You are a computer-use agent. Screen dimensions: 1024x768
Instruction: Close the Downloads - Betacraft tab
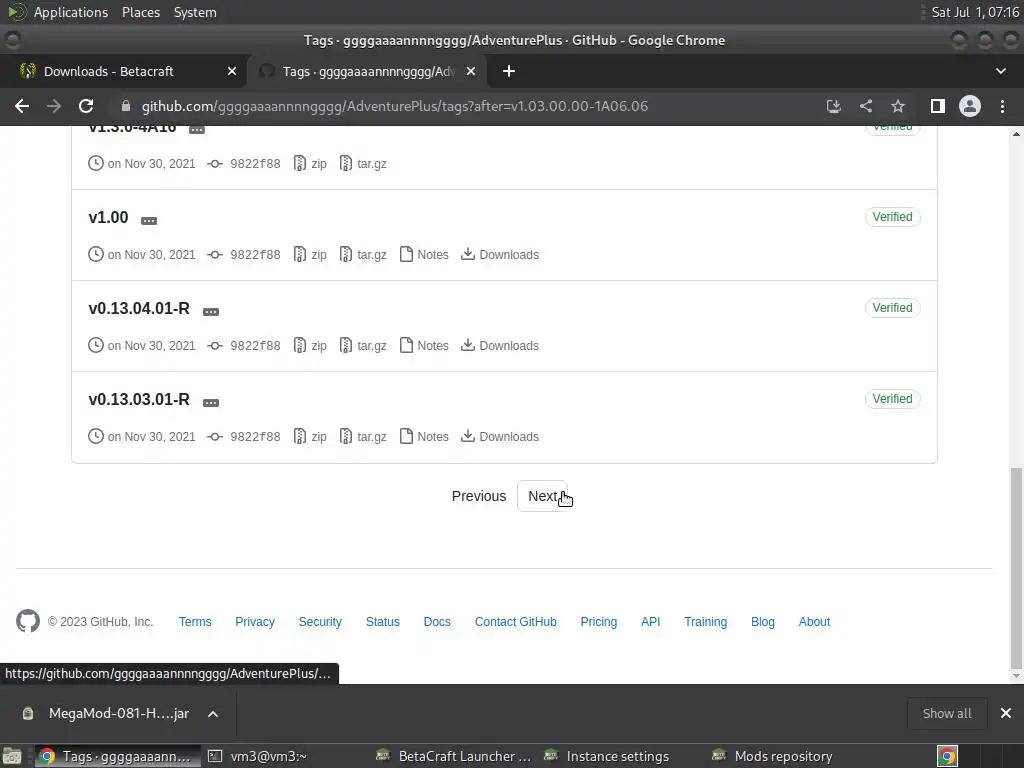232,71
